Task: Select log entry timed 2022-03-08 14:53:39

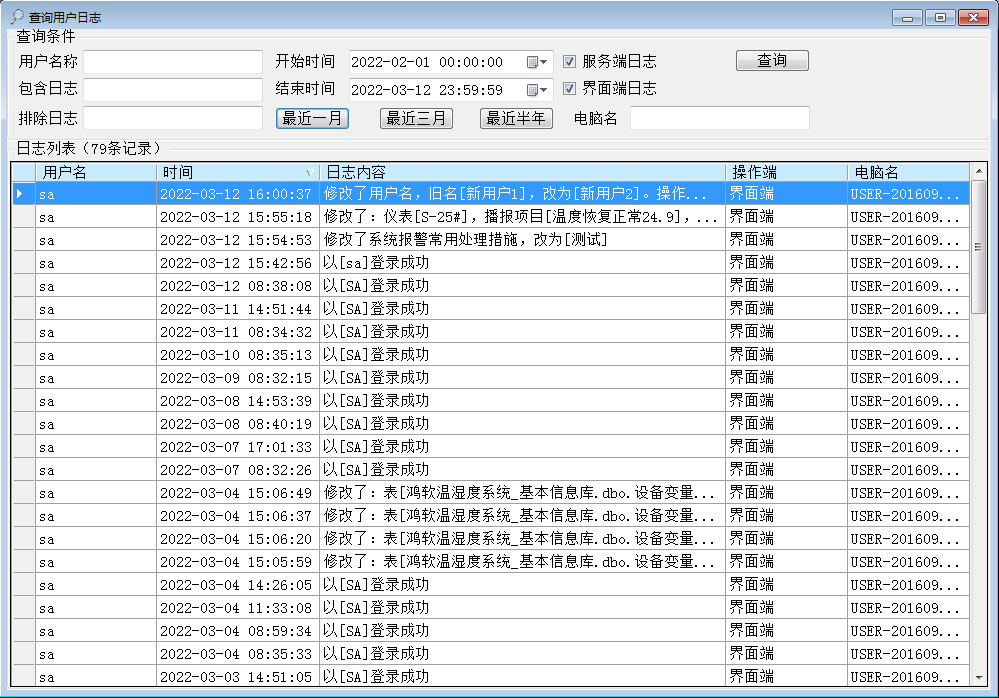Action: pos(491,400)
